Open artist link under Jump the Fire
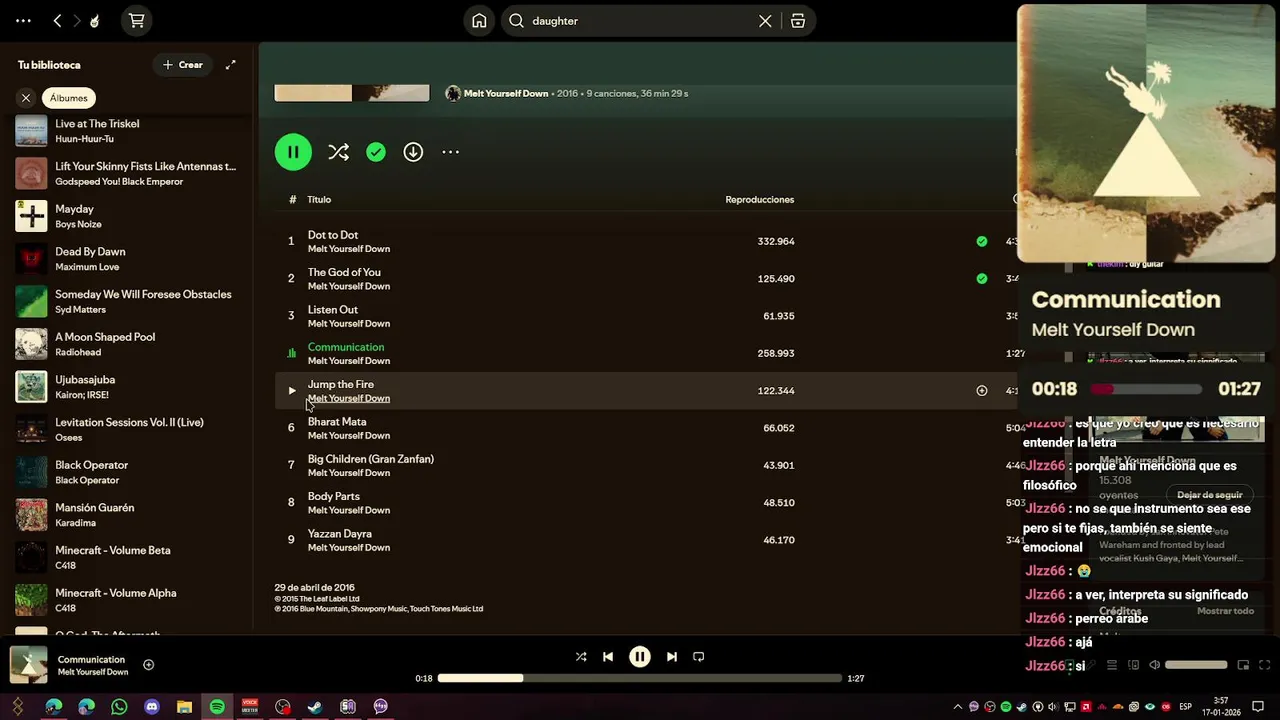 (349, 398)
